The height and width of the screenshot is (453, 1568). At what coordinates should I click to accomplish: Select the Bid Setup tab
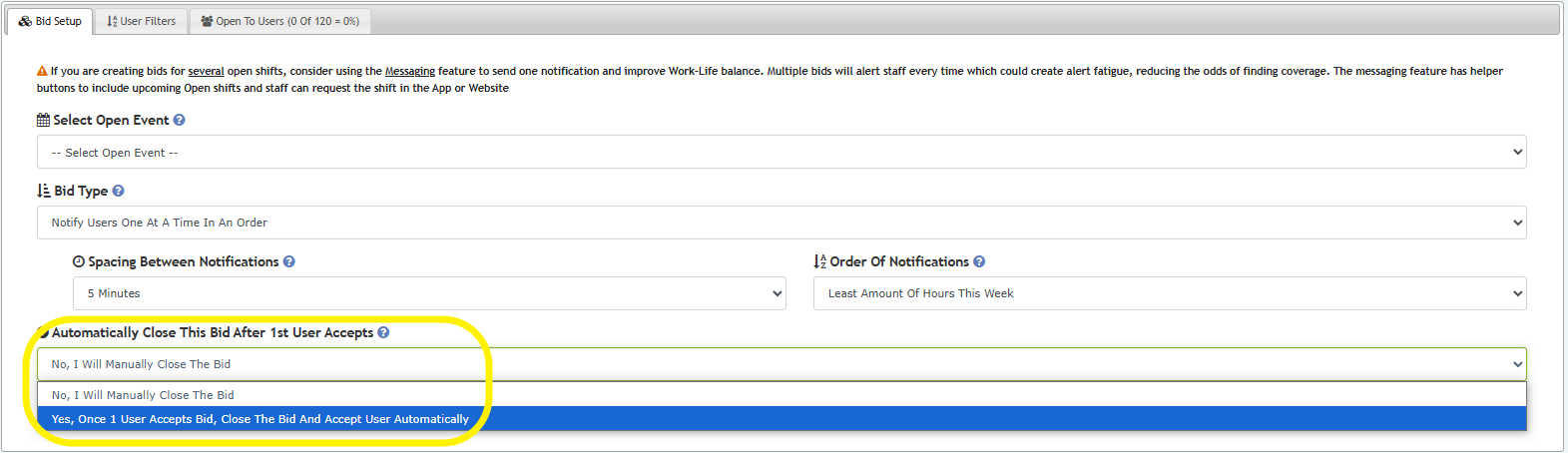click(50, 21)
